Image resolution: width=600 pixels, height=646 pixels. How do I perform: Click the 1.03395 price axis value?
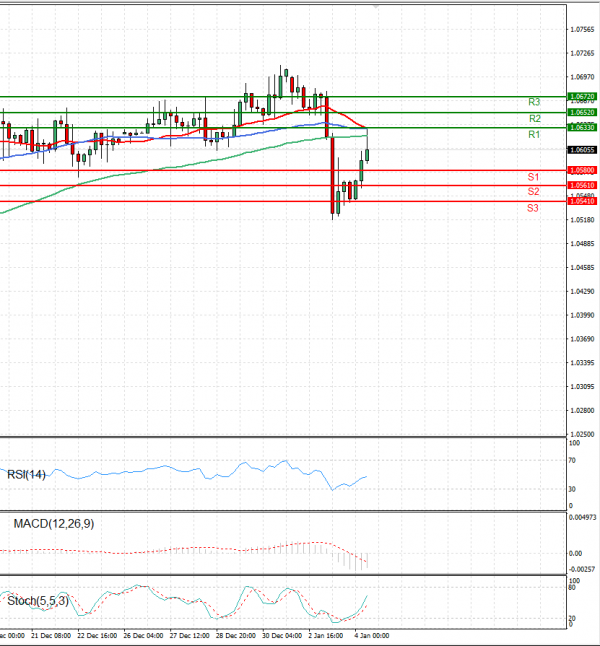tap(582, 363)
